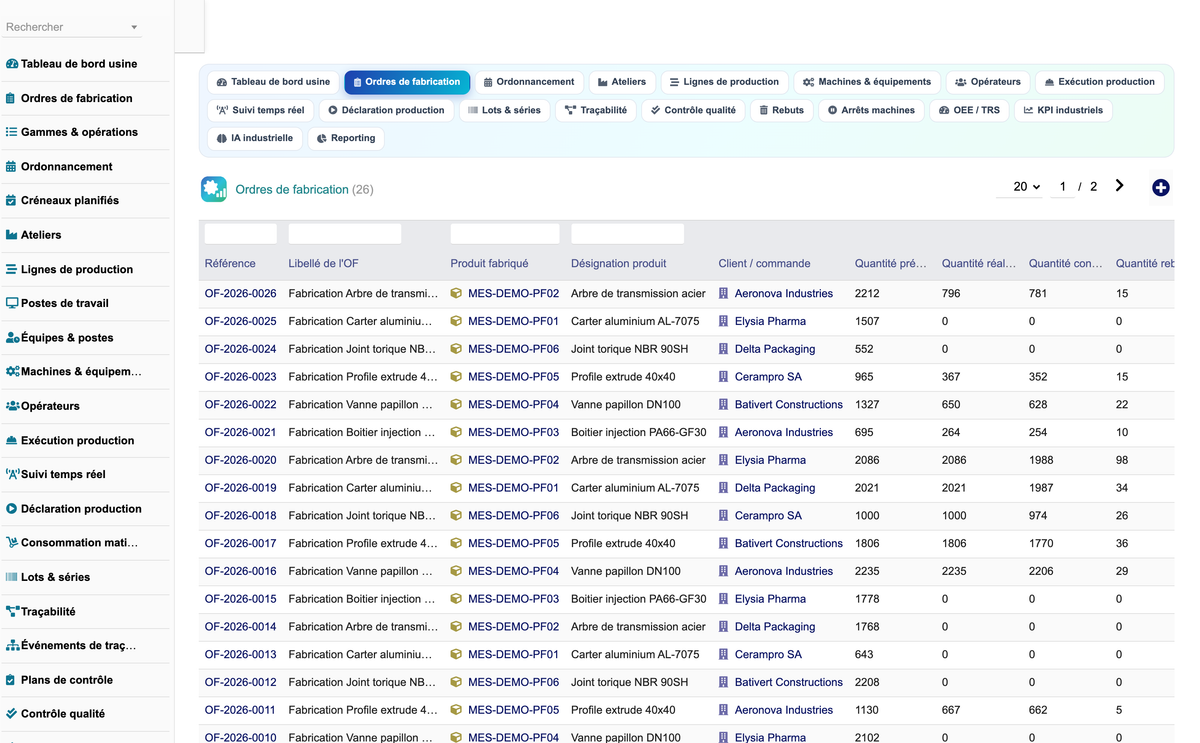This screenshot has width=1200, height=743.
Task: Go to next page arrow
Action: click(1119, 186)
